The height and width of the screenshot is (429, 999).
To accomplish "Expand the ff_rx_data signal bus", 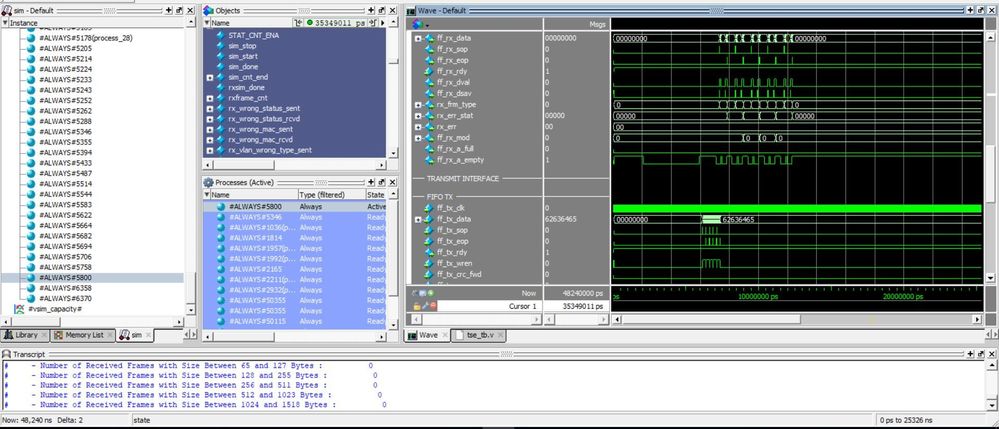I will (418, 38).
